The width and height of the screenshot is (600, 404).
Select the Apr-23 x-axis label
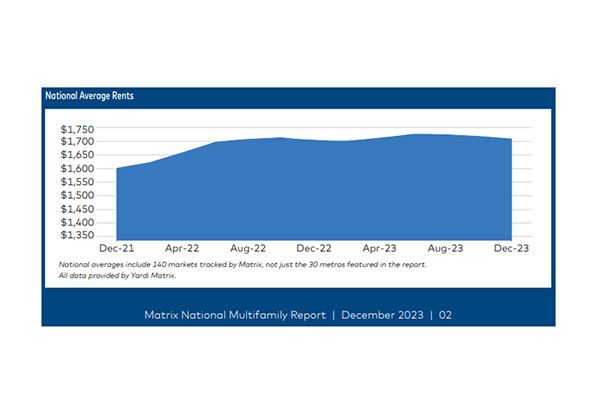click(379, 248)
